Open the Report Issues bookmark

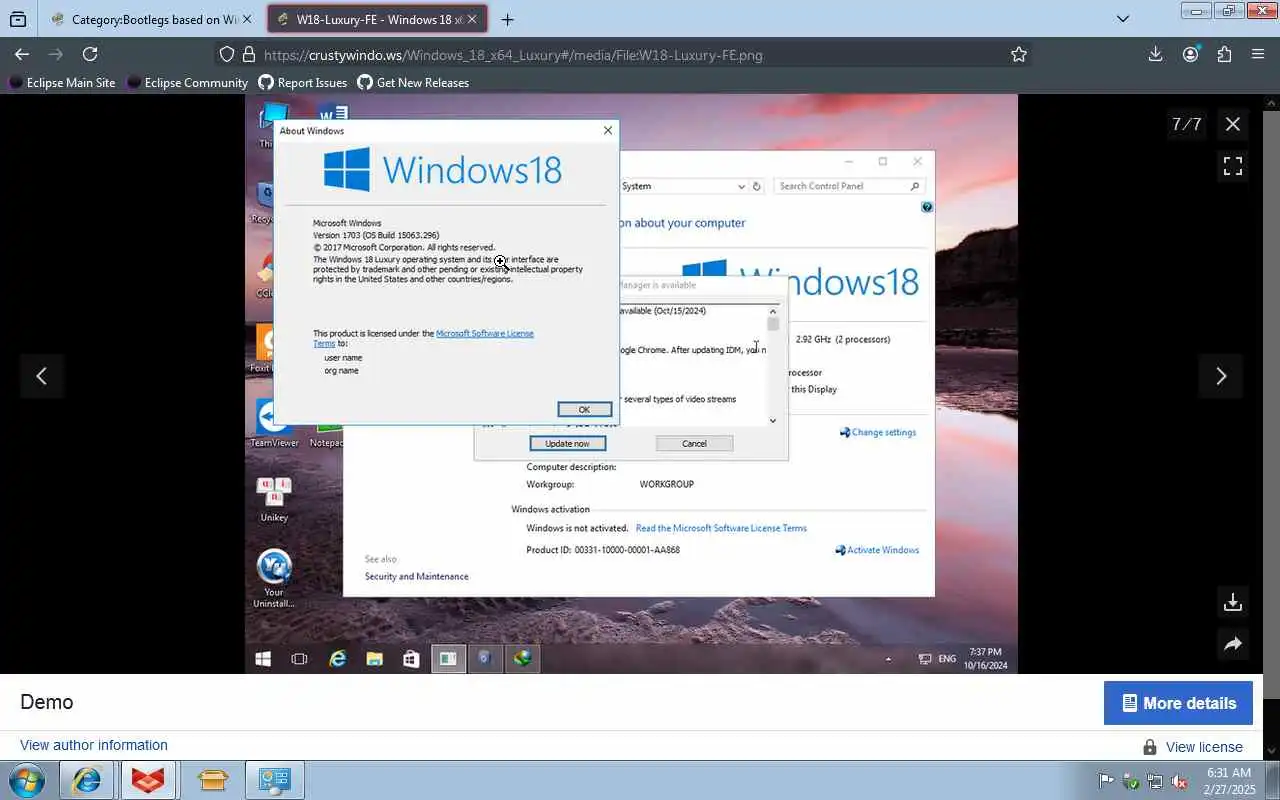point(303,83)
